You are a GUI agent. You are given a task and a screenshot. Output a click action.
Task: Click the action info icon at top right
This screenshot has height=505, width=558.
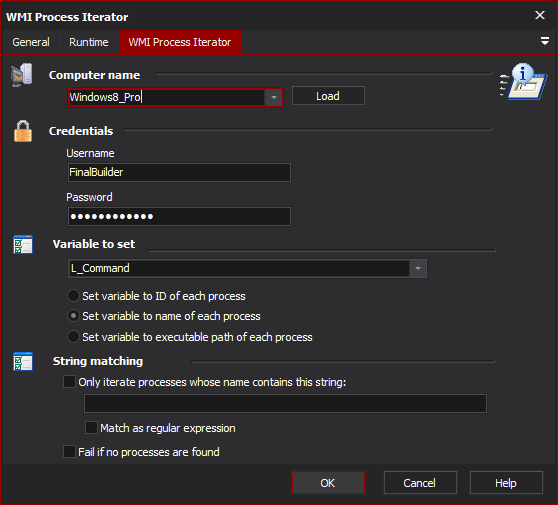(x=522, y=81)
